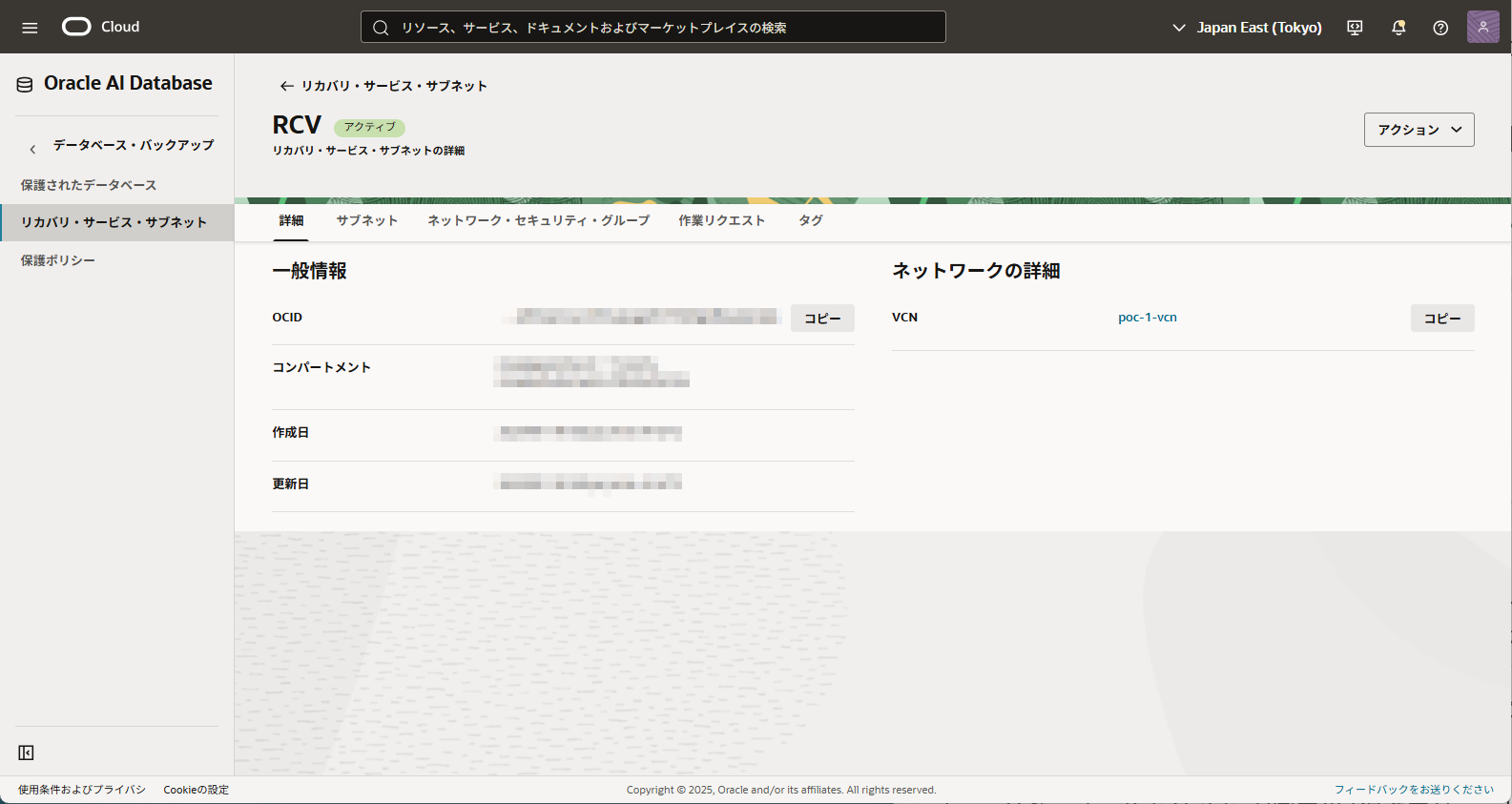The image size is (1512, 804).
Task: Click the コンパートメント field label
Action: click(x=321, y=367)
